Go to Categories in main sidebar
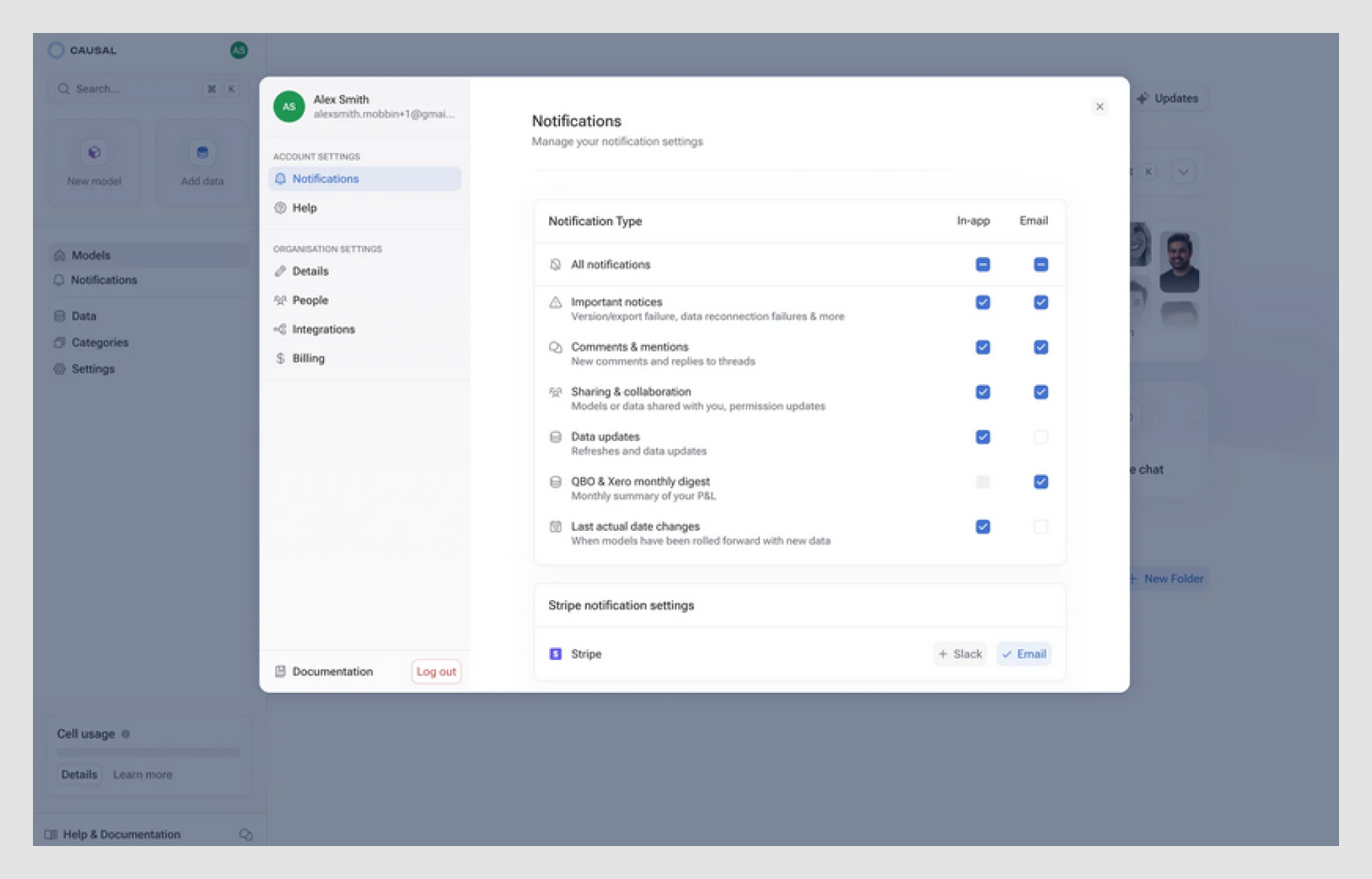Screen dimensions: 1372x879 148,342
